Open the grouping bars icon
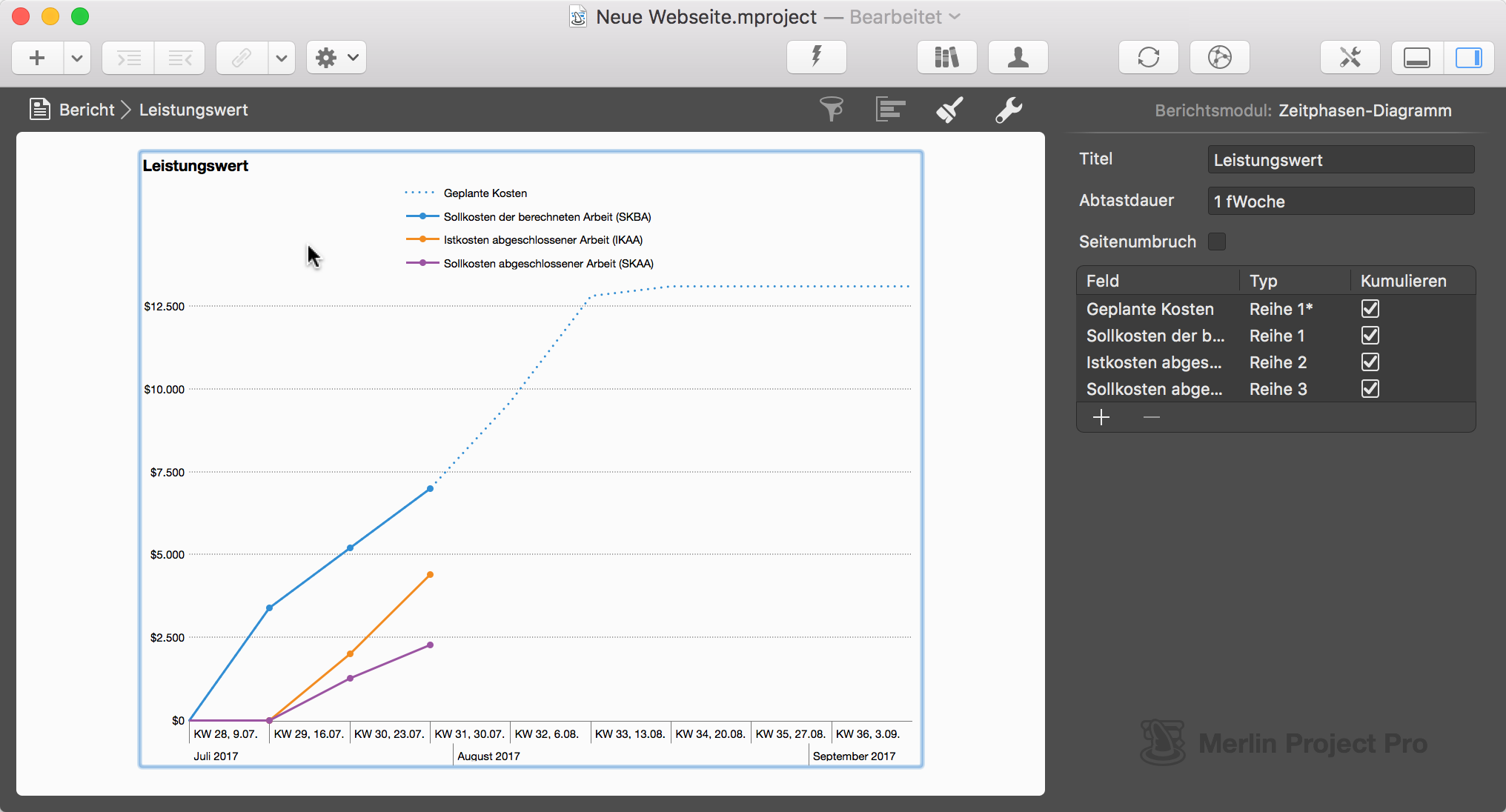Screen dimensions: 1506x812 coord(890,110)
